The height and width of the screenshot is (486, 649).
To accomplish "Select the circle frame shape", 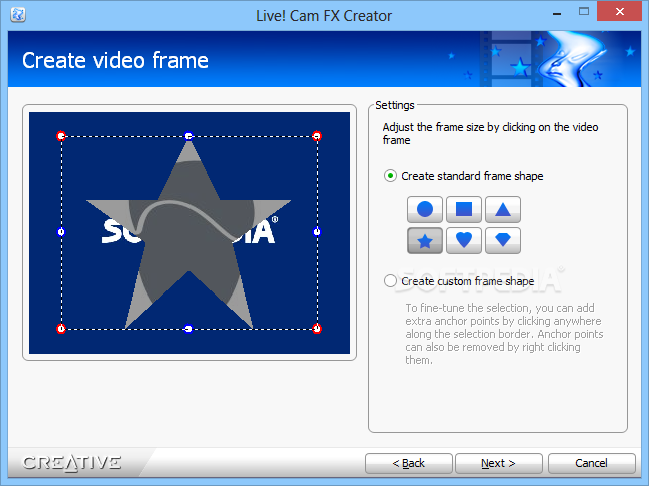I will click(x=425, y=209).
